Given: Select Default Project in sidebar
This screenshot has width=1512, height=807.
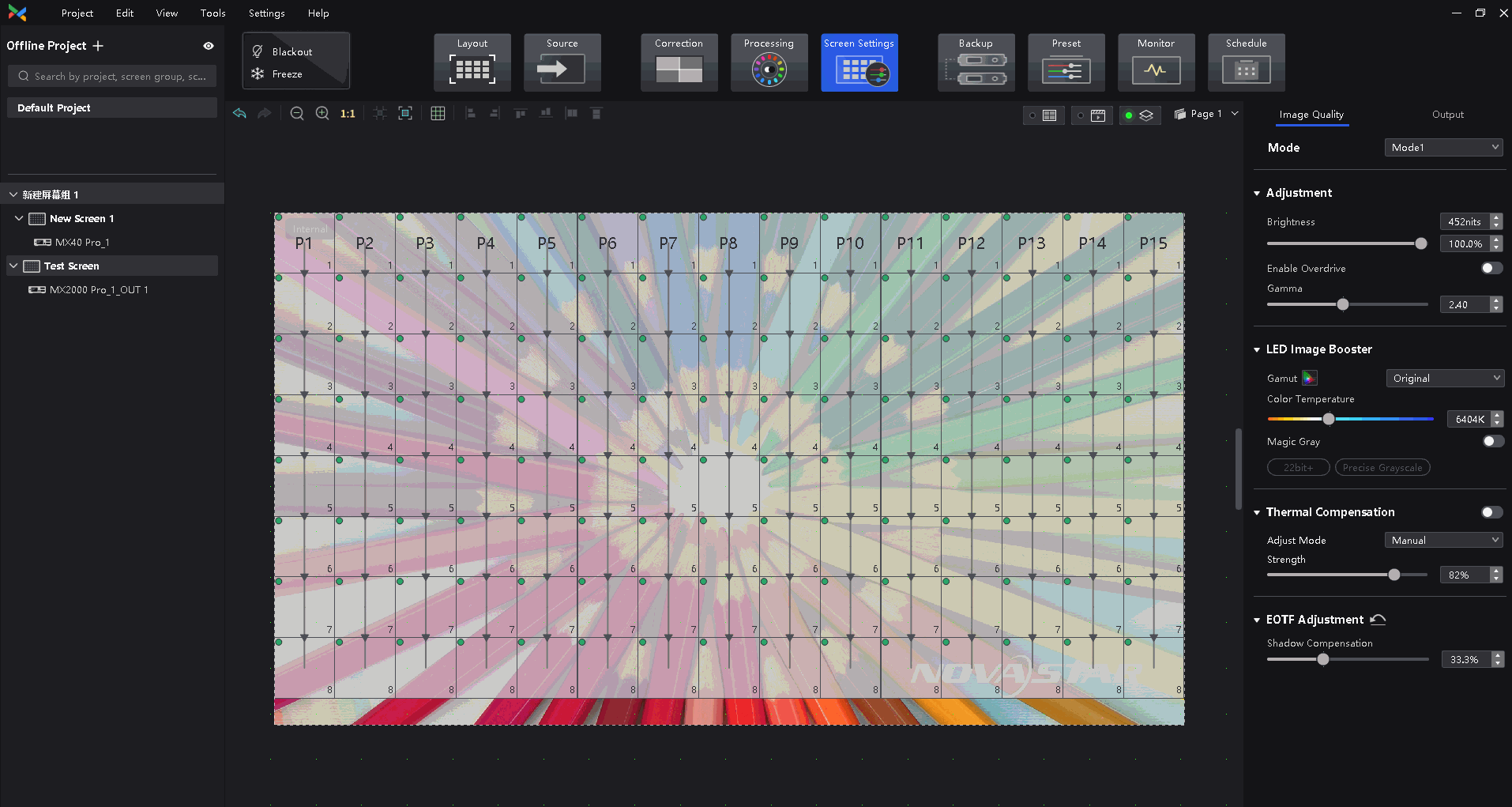Looking at the screenshot, I should click(x=112, y=107).
